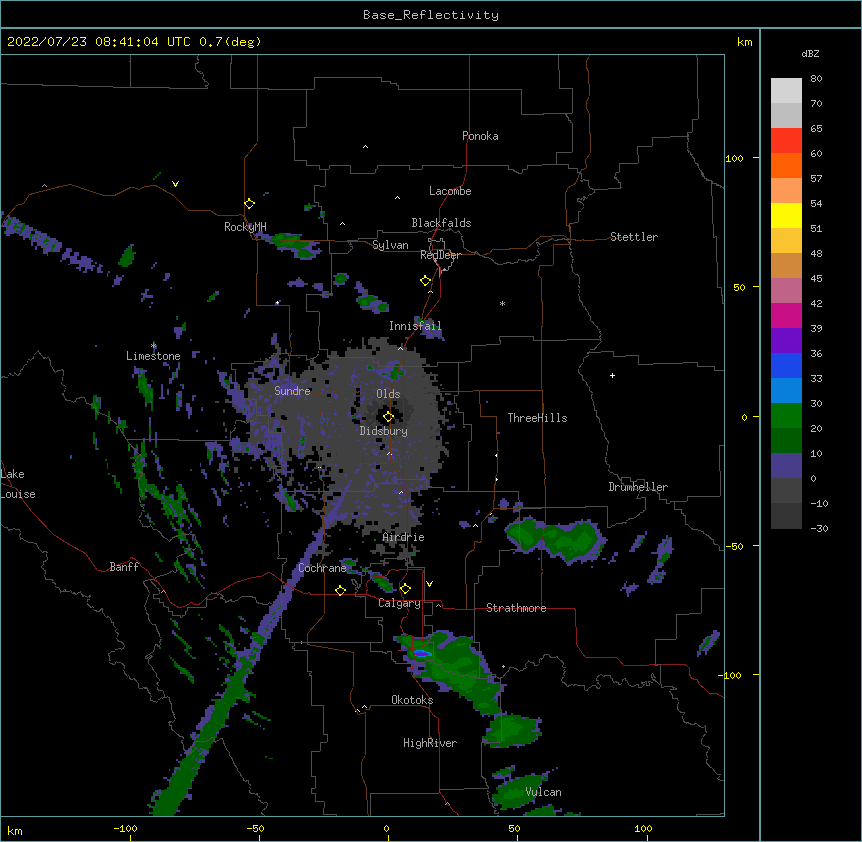The image size is (862, 842).
Task: Click the Limestone label
Action: coord(153,356)
